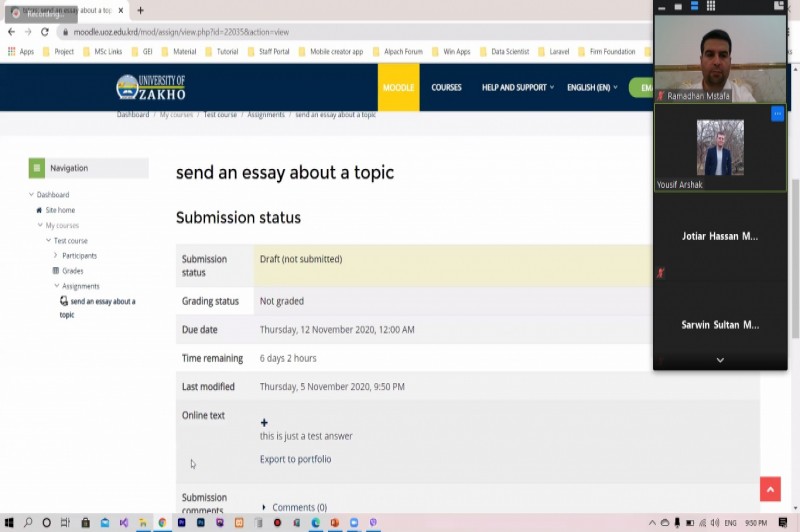Click the Export to portfolio link

[295, 459]
